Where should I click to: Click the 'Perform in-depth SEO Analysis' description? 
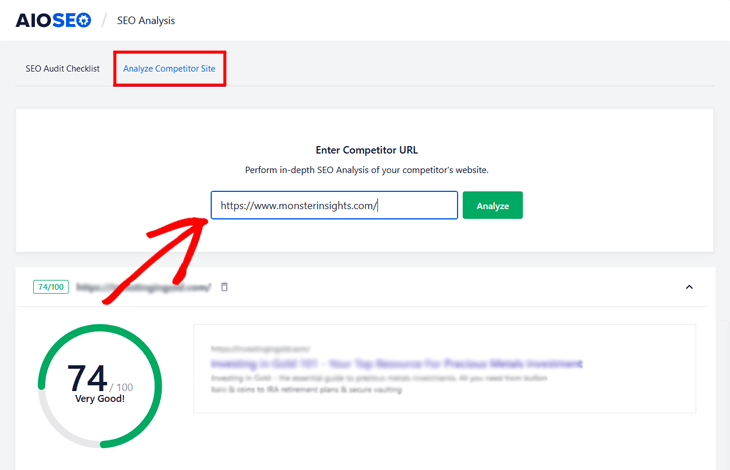coord(366,170)
